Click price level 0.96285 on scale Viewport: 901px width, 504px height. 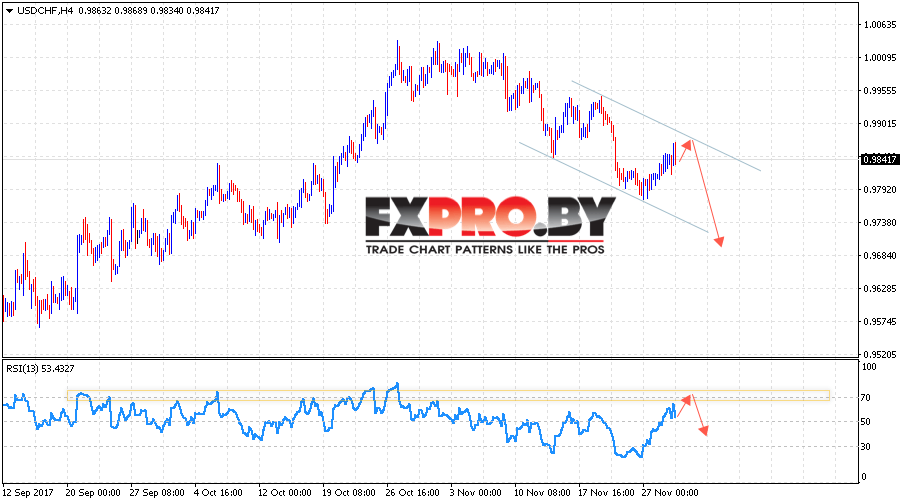[x=880, y=288]
